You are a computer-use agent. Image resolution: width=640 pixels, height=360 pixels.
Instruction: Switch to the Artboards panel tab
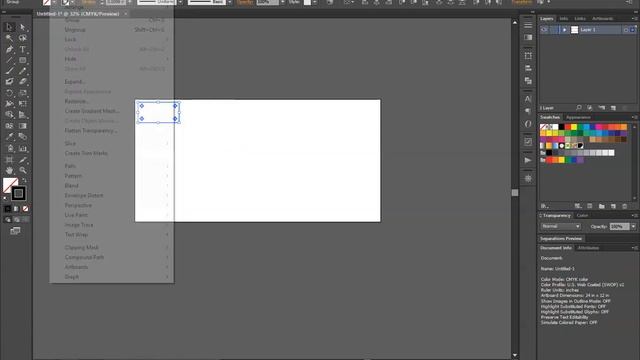[602, 18]
